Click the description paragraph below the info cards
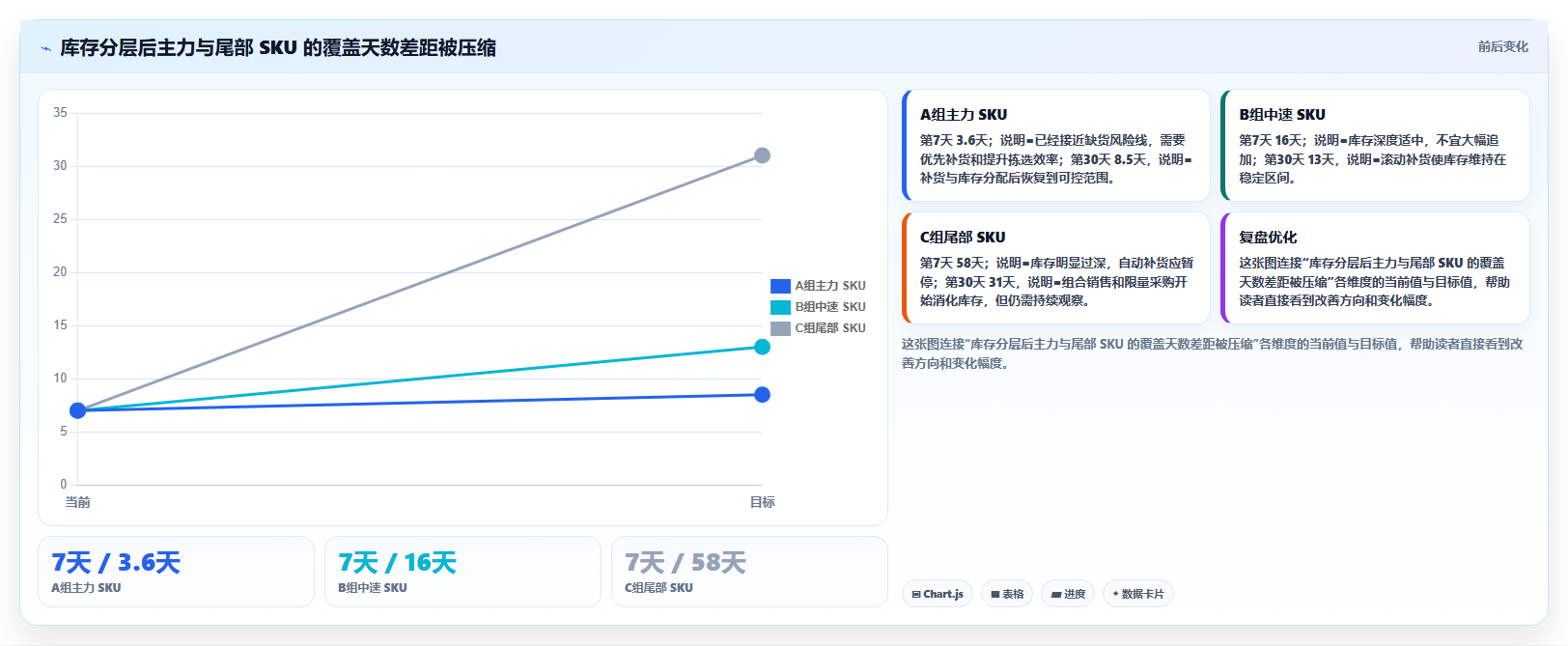Image resolution: width=1568 pixels, height=646 pixels. (1213, 353)
